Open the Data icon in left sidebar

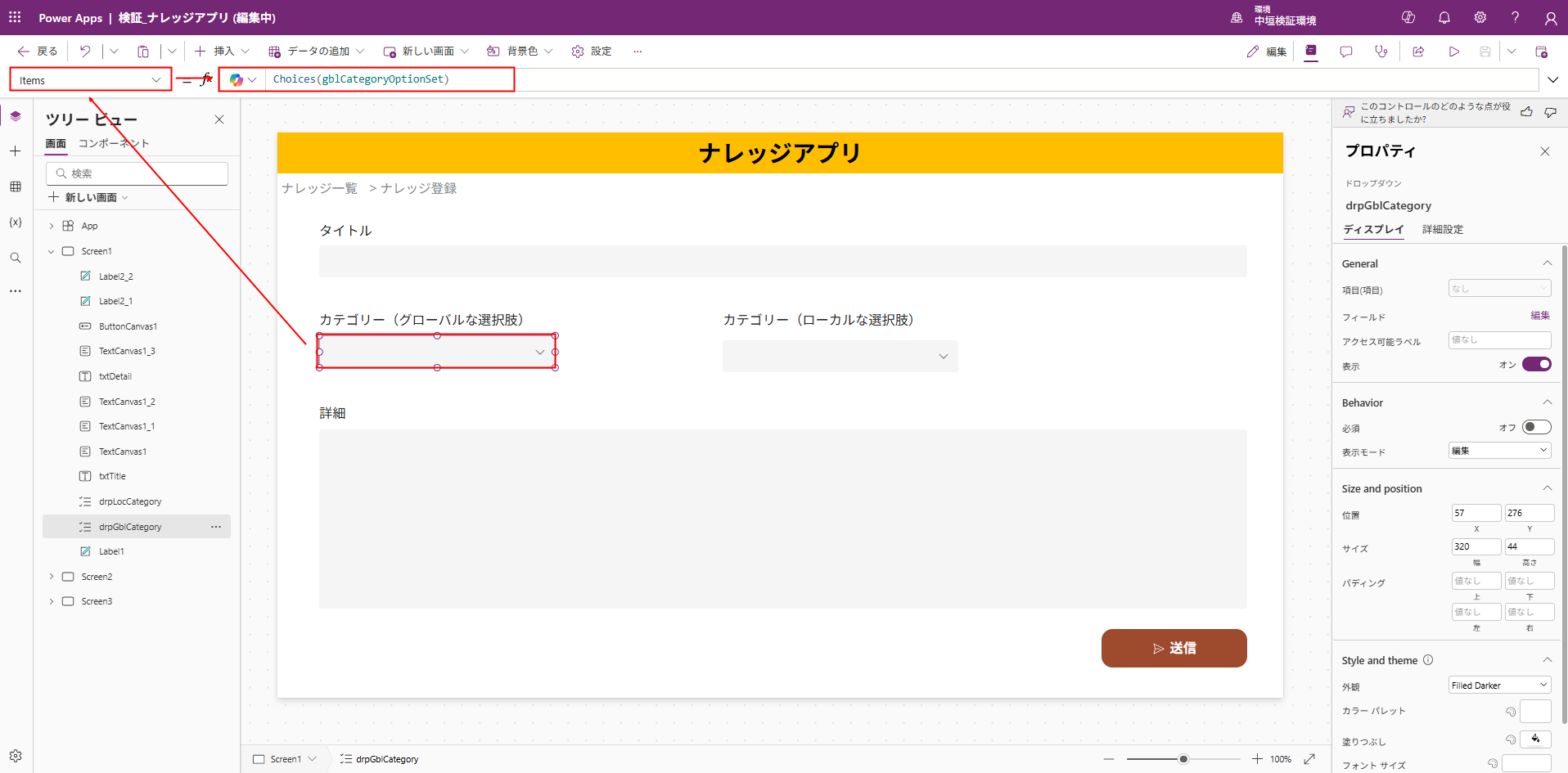click(x=16, y=187)
